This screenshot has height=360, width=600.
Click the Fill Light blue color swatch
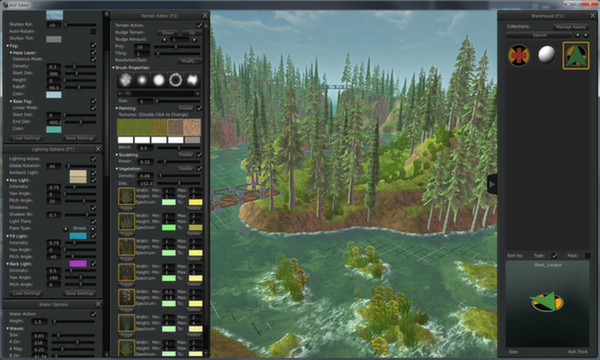click(x=78, y=236)
